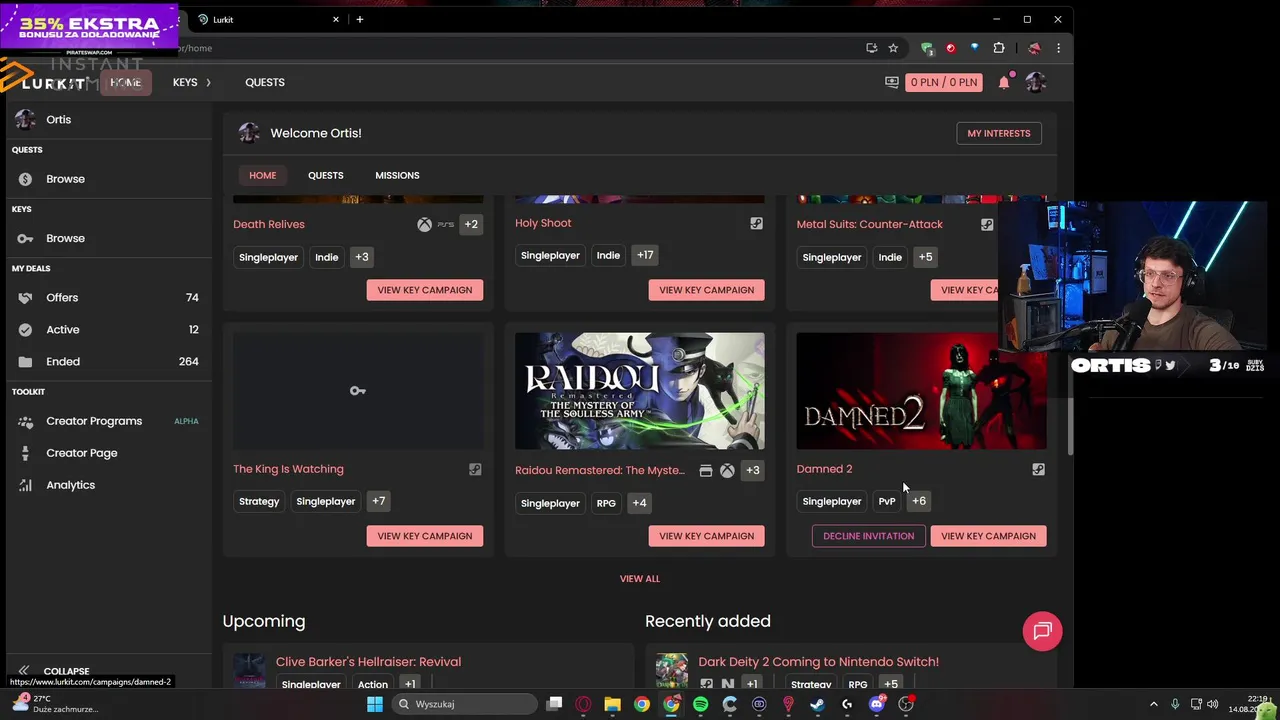Select the HOME tab under Welcome
1280x720 pixels.
pos(262,175)
